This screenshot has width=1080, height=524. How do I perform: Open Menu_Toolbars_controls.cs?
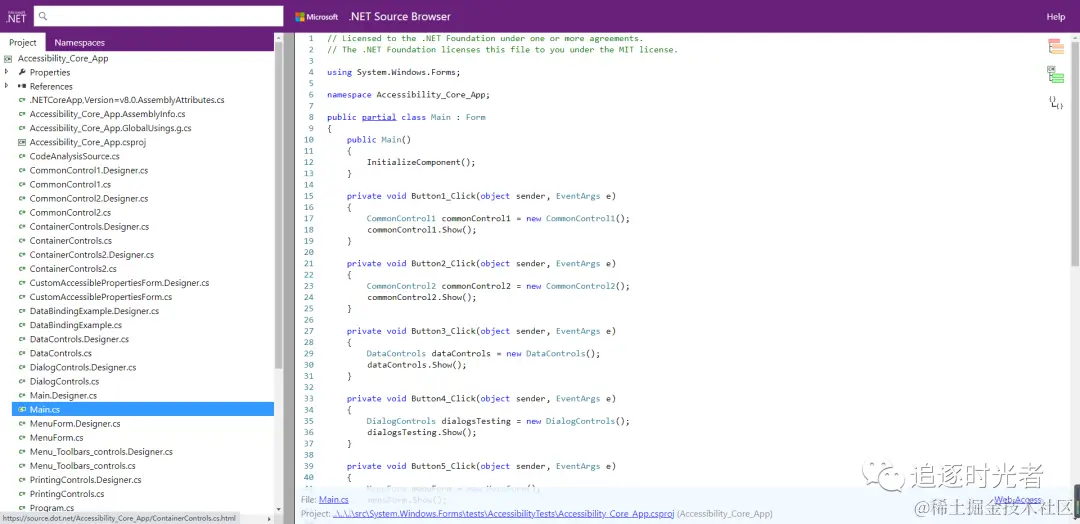[x=83, y=465]
